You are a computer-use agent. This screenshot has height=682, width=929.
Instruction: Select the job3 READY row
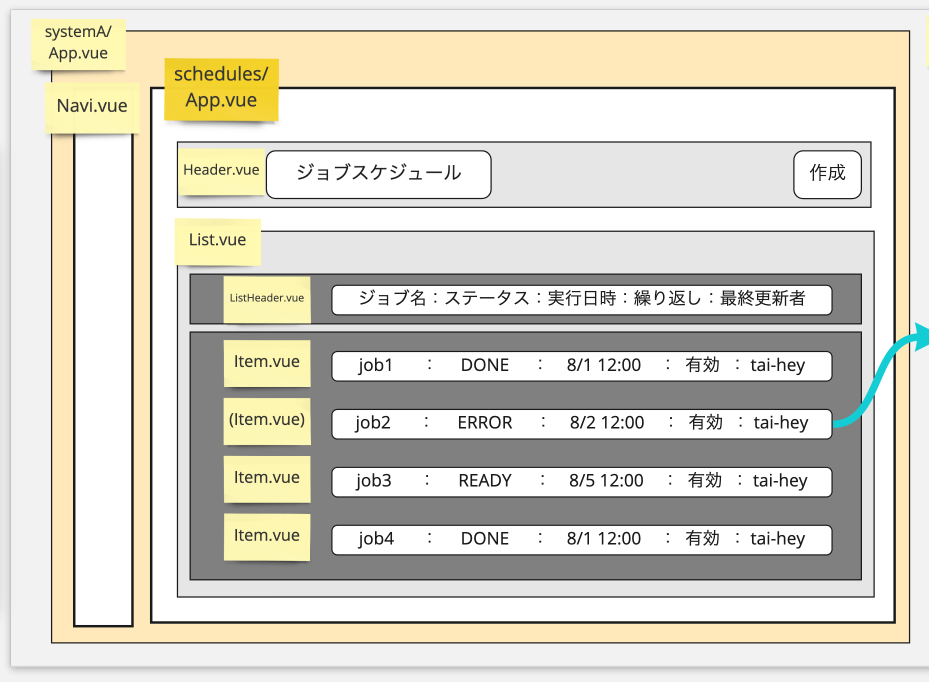point(581,481)
